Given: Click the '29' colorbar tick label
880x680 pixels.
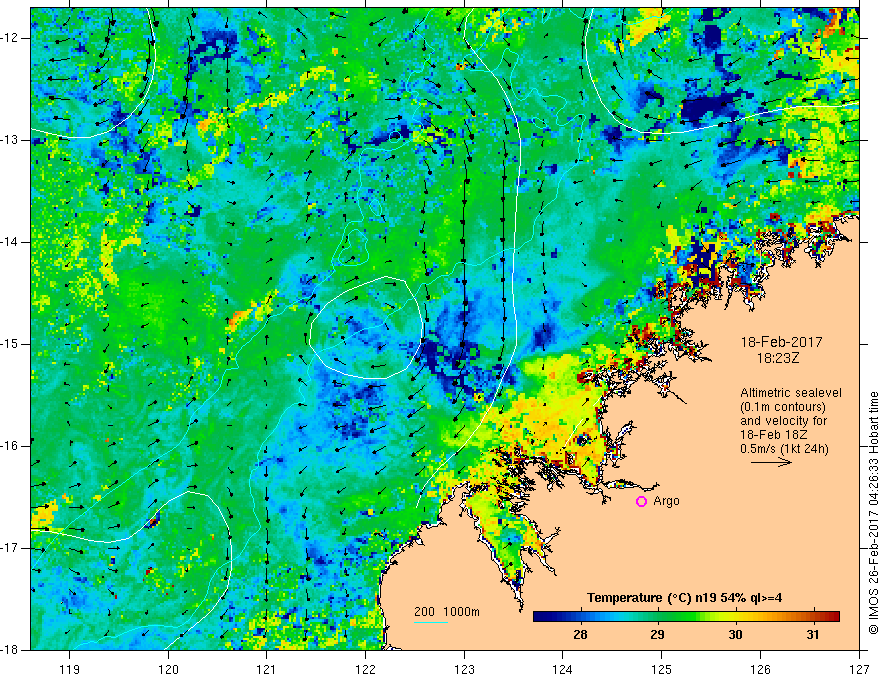Looking at the screenshot, I should coord(657,635).
